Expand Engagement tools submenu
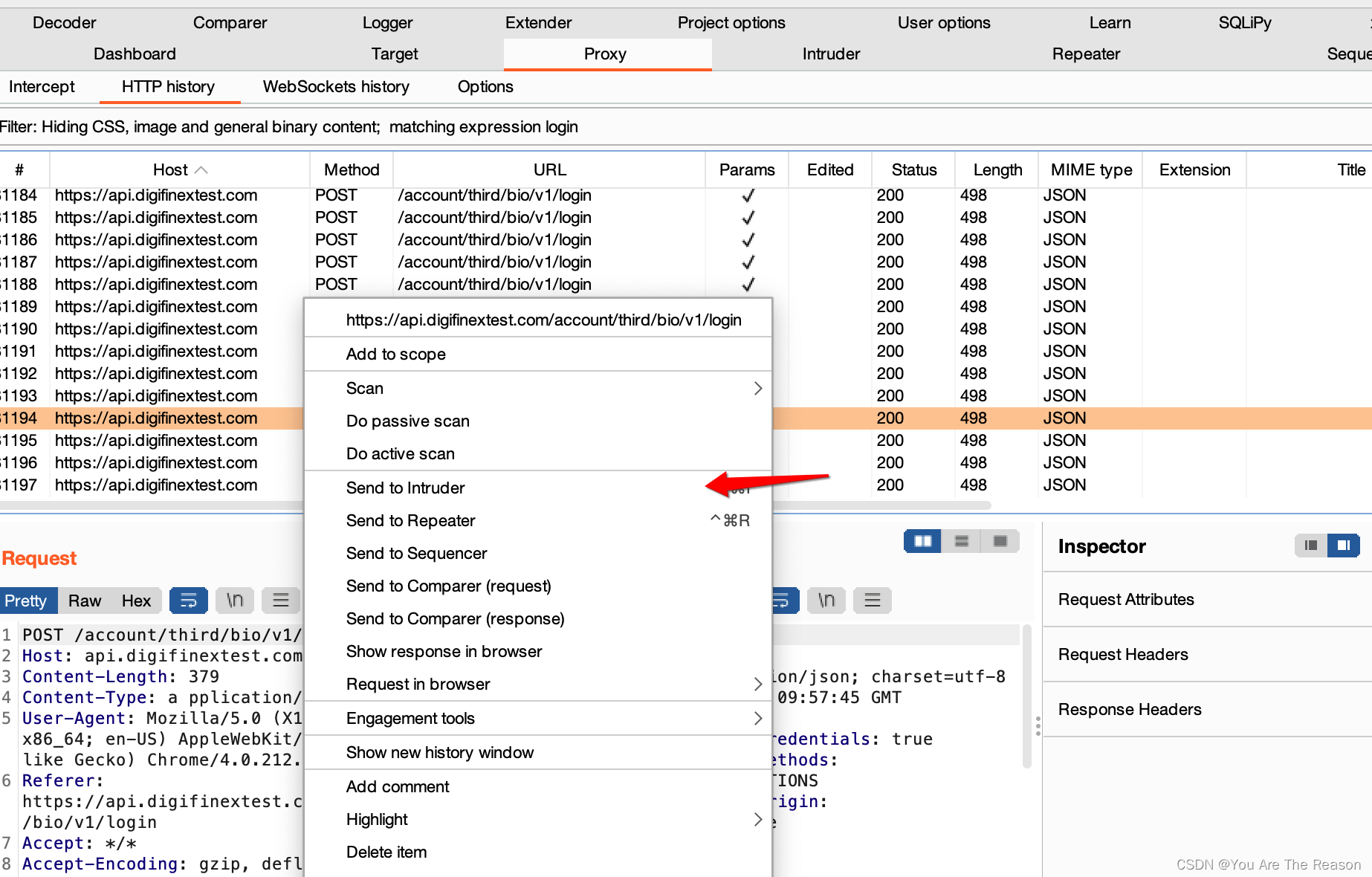This screenshot has height=877, width=1372. [x=757, y=718]
